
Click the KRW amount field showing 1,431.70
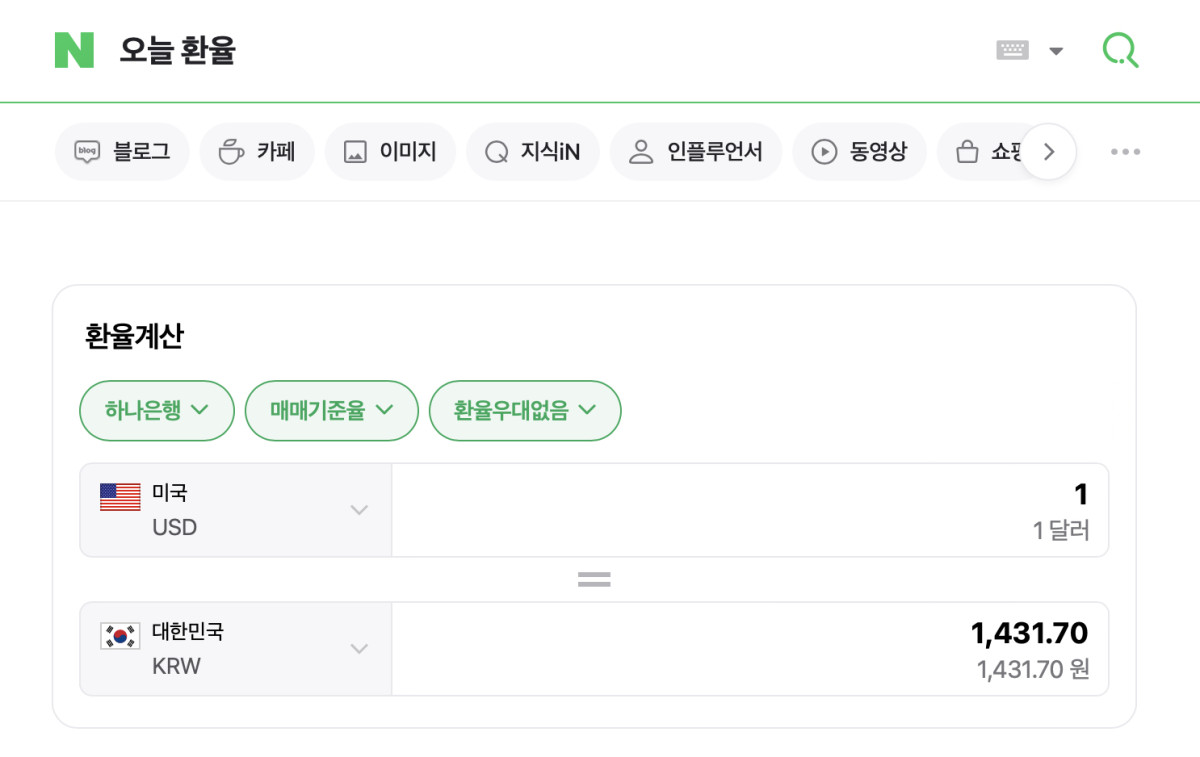point(750,649)
